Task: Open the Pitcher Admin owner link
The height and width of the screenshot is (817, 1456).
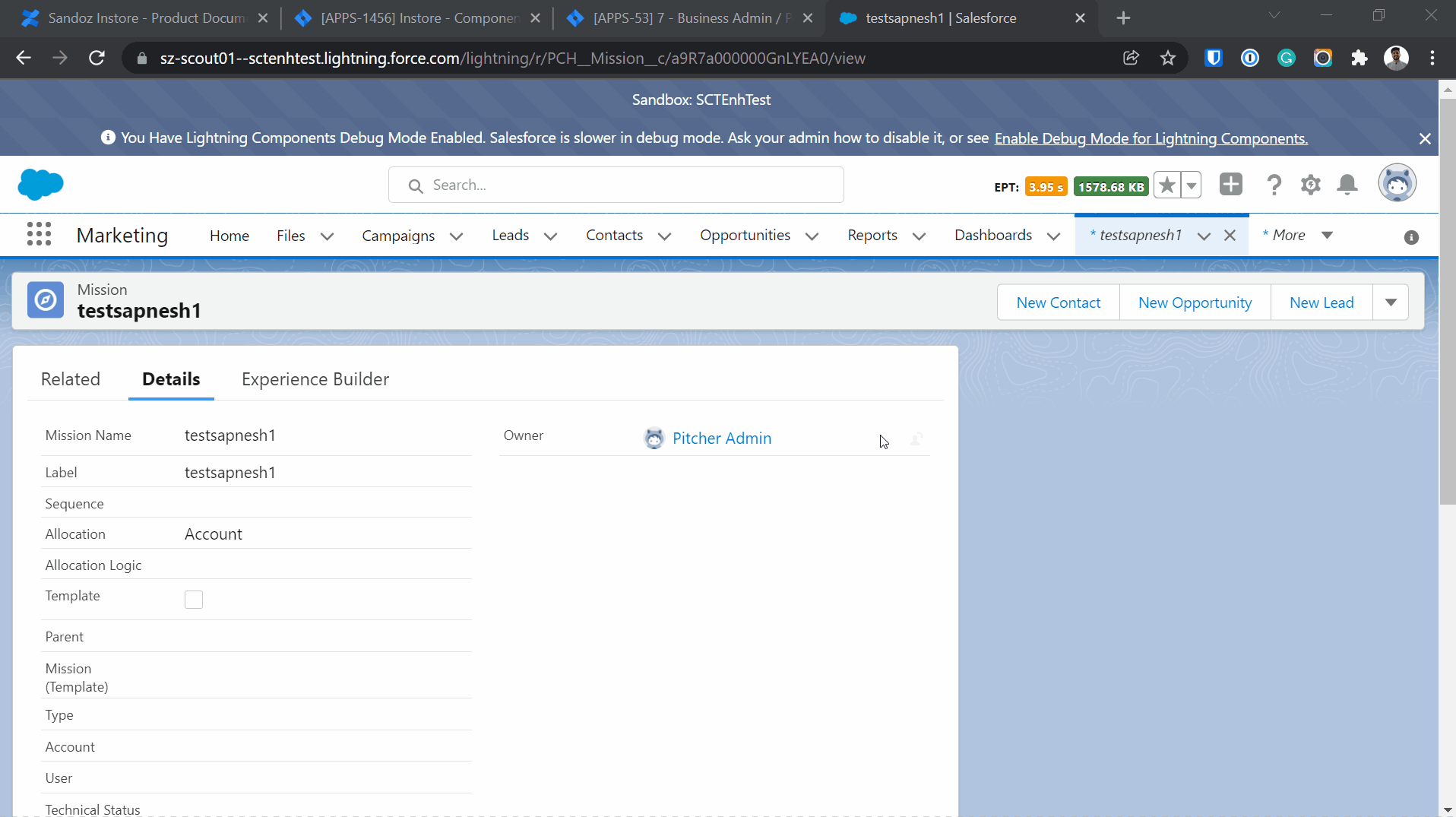Action: click(x=721, y=439)
